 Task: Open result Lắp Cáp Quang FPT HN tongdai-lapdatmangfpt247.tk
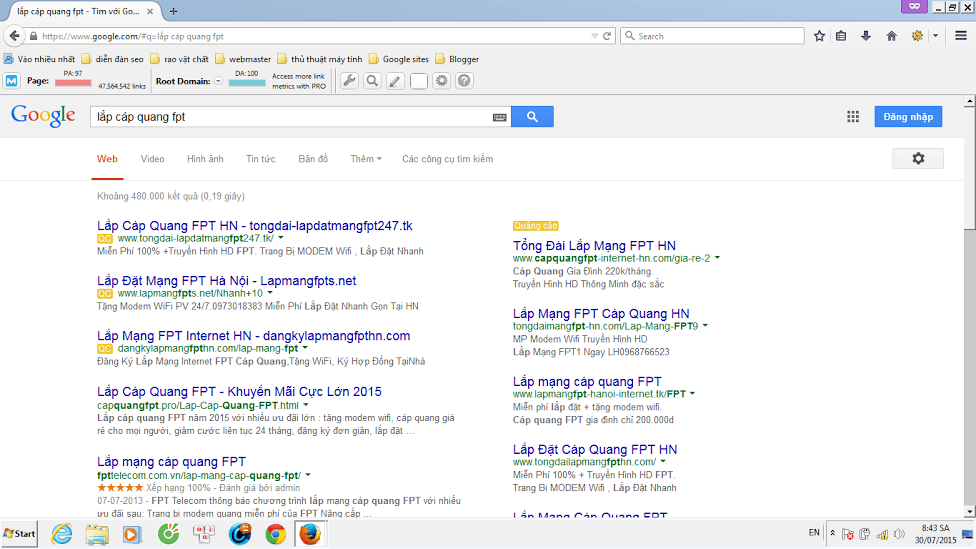[255, 225]
